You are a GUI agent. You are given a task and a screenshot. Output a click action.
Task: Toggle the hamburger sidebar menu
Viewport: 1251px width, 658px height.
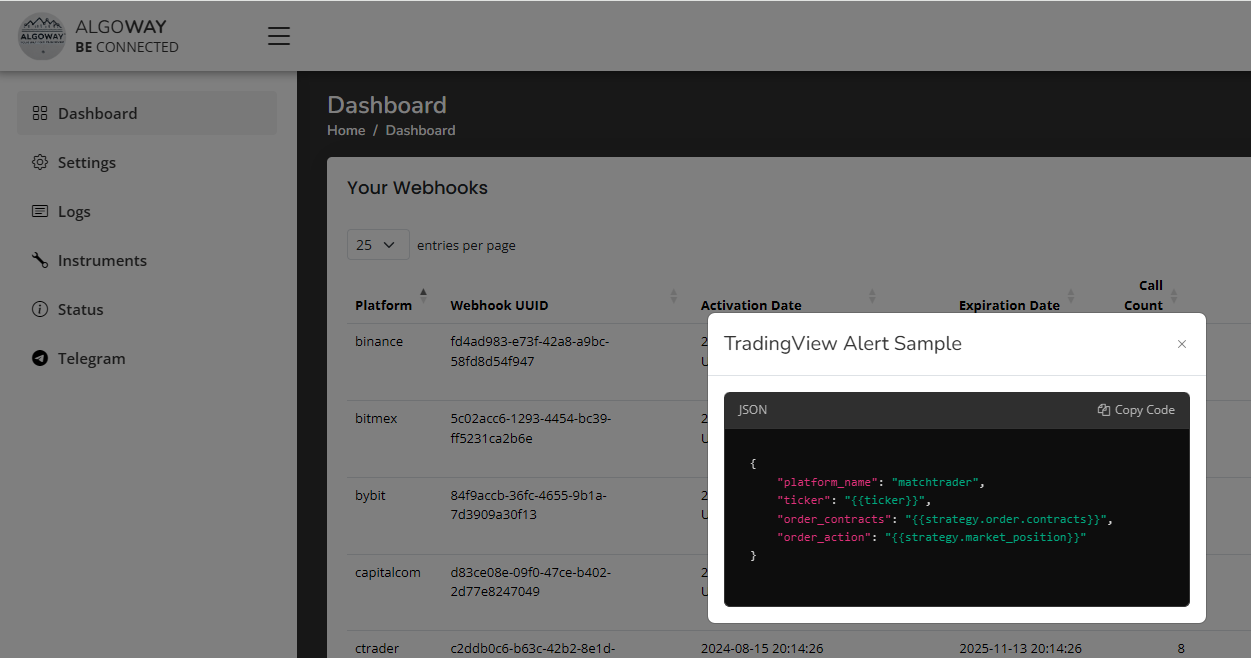tap(279, 36)
